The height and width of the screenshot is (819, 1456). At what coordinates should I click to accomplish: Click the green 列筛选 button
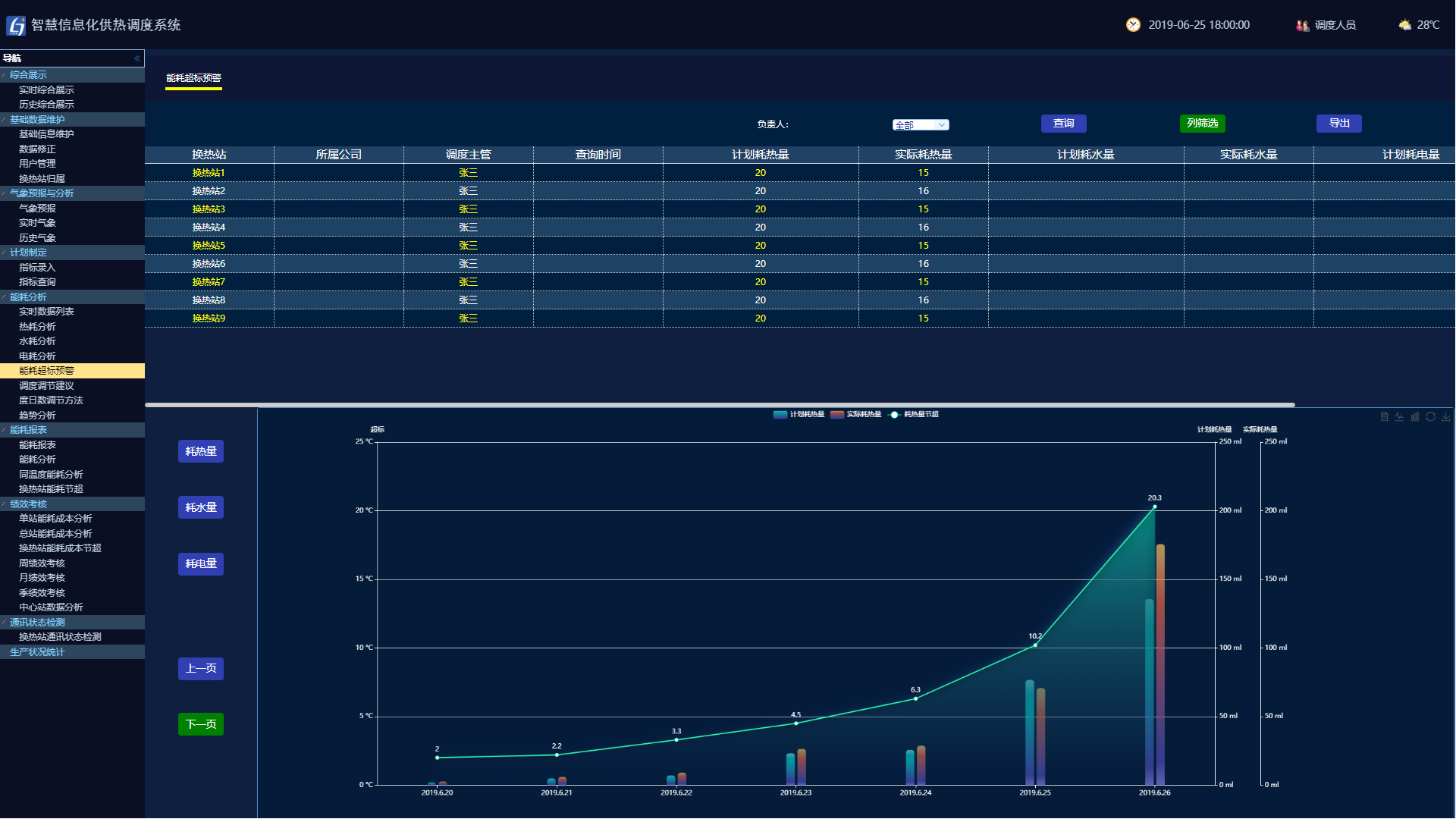(1202, 124)
